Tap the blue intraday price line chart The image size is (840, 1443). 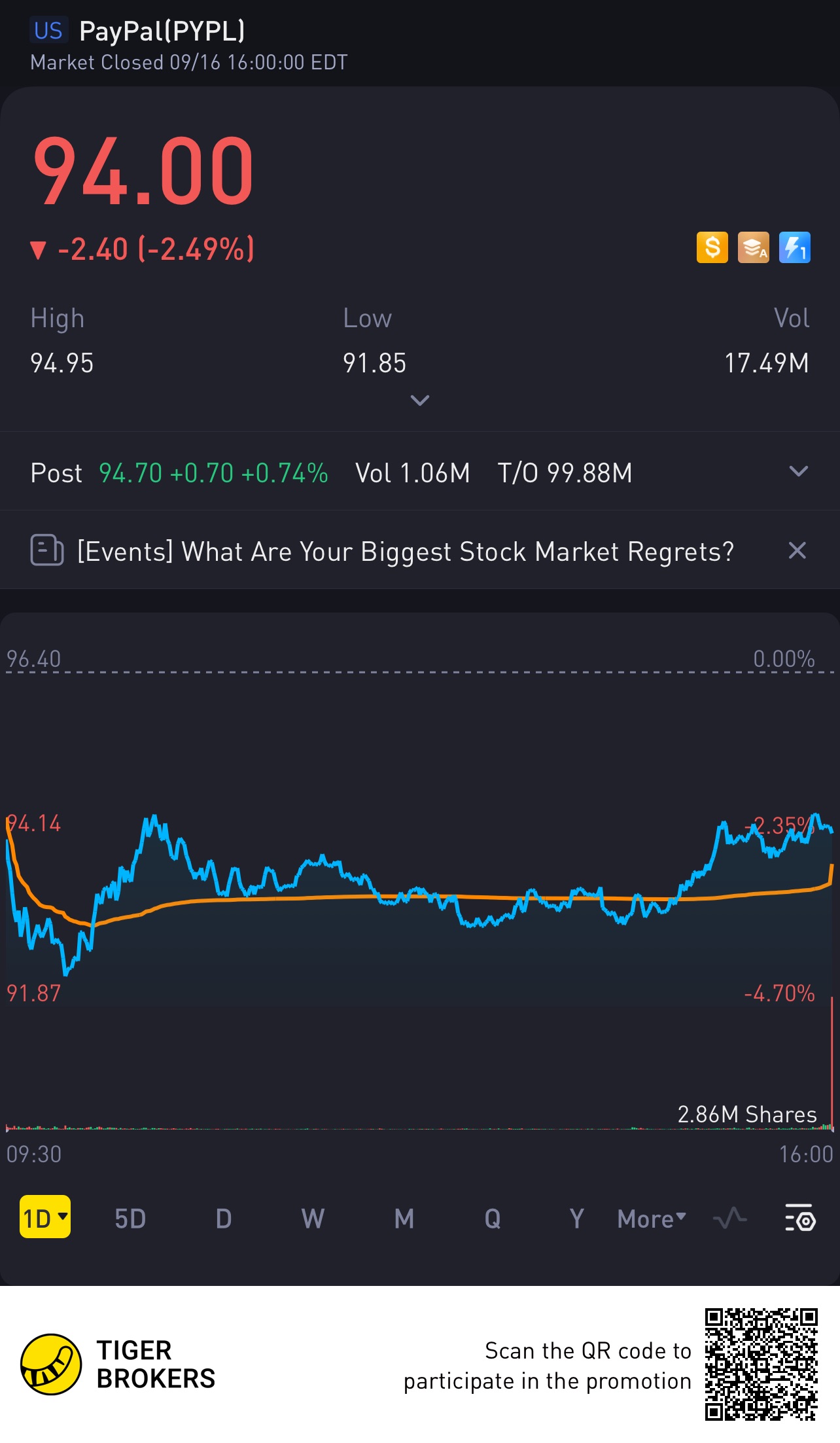(419, 897)
